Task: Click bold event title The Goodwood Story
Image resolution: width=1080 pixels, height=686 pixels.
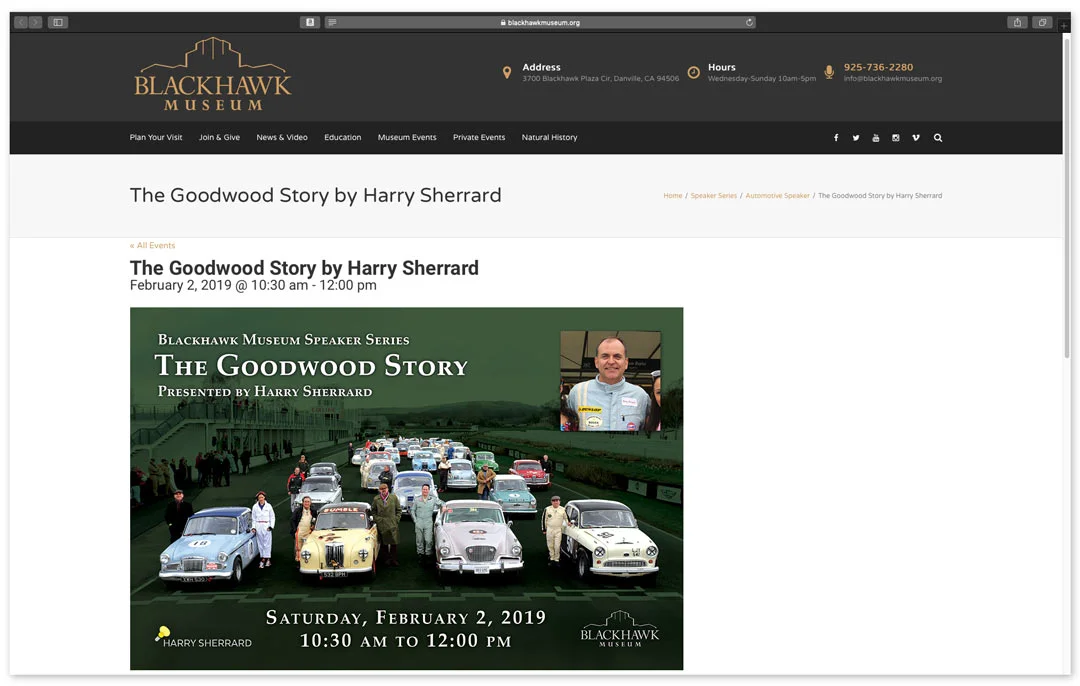Action: (304, 268)
